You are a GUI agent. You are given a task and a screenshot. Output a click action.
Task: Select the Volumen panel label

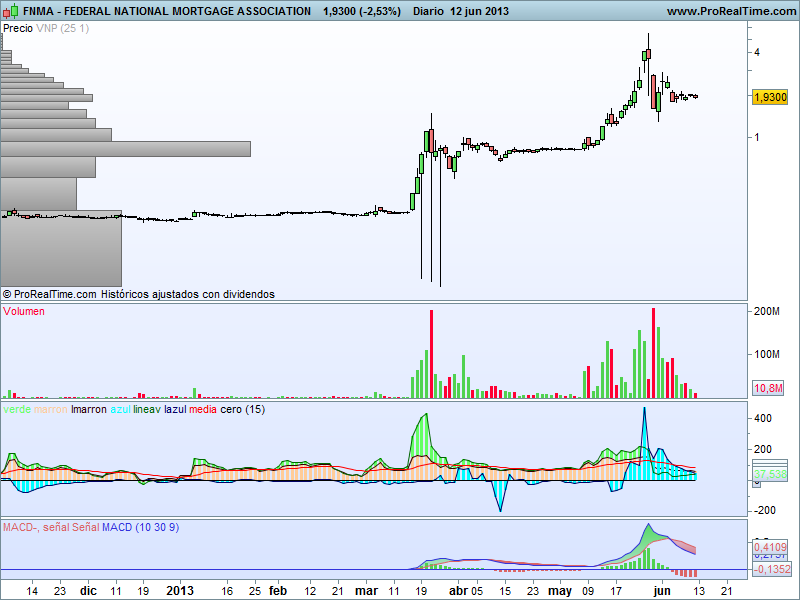24,311
